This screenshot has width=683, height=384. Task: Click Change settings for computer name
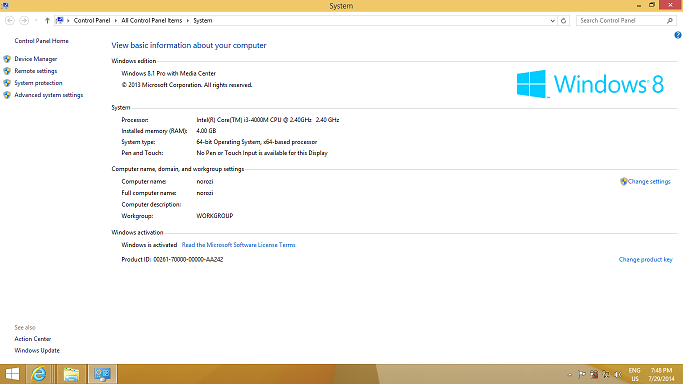coord(649,182)
